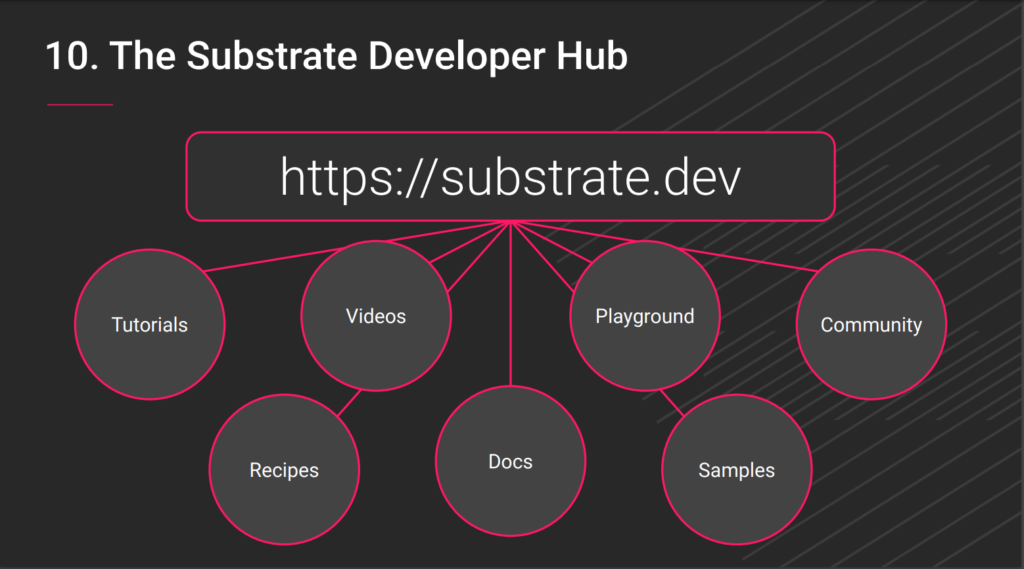Choose the Recipes circle
Screen dimensions: 1024x569
(284, 470)
